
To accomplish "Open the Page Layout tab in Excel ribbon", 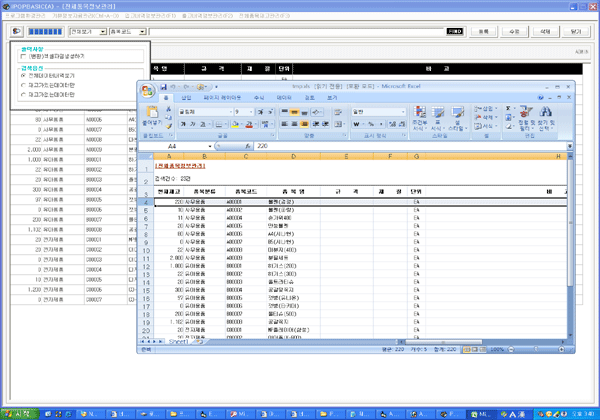I will pyautogui.click(x=222, y=98).
